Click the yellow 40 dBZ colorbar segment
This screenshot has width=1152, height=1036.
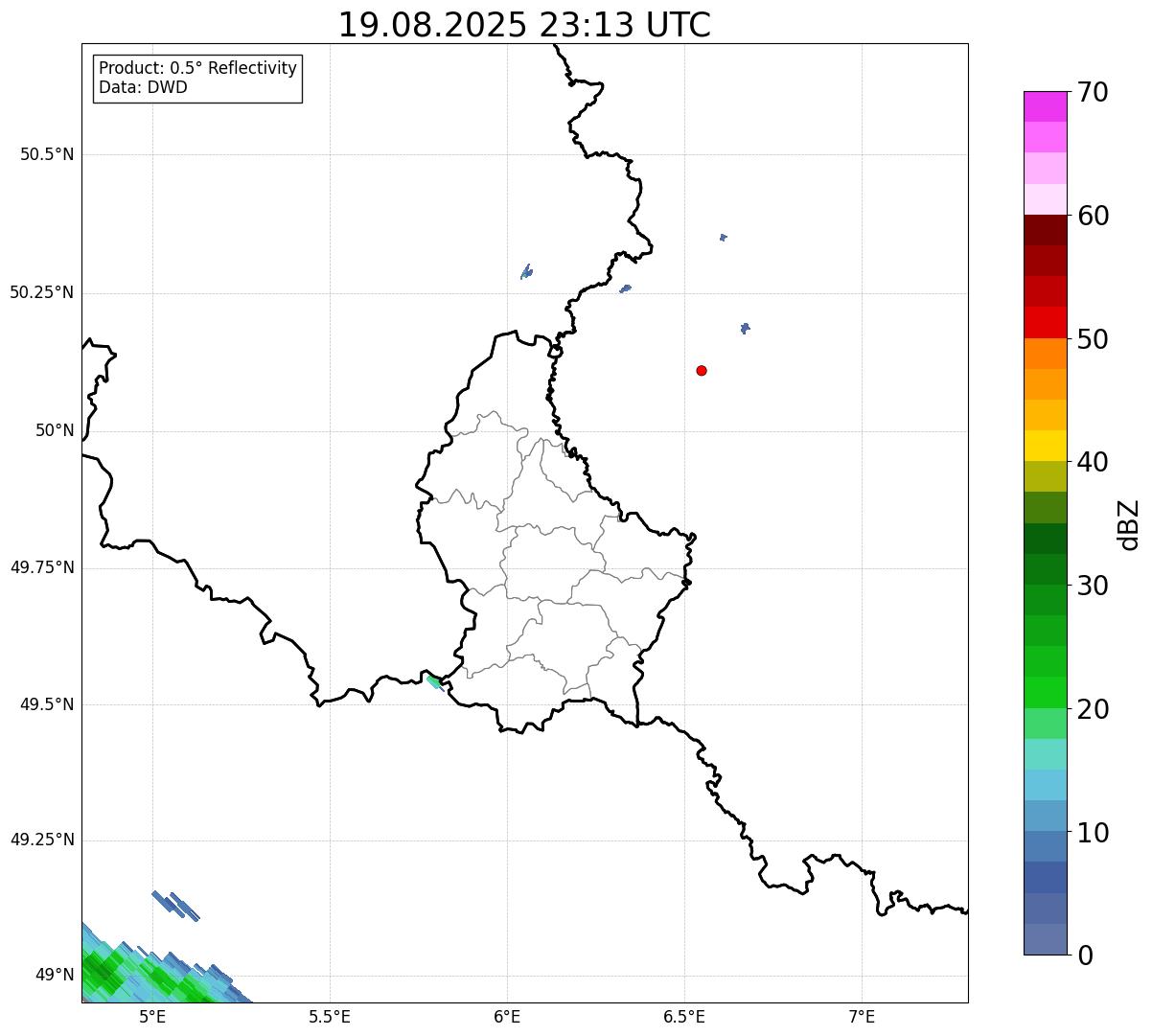[1045, 446]
